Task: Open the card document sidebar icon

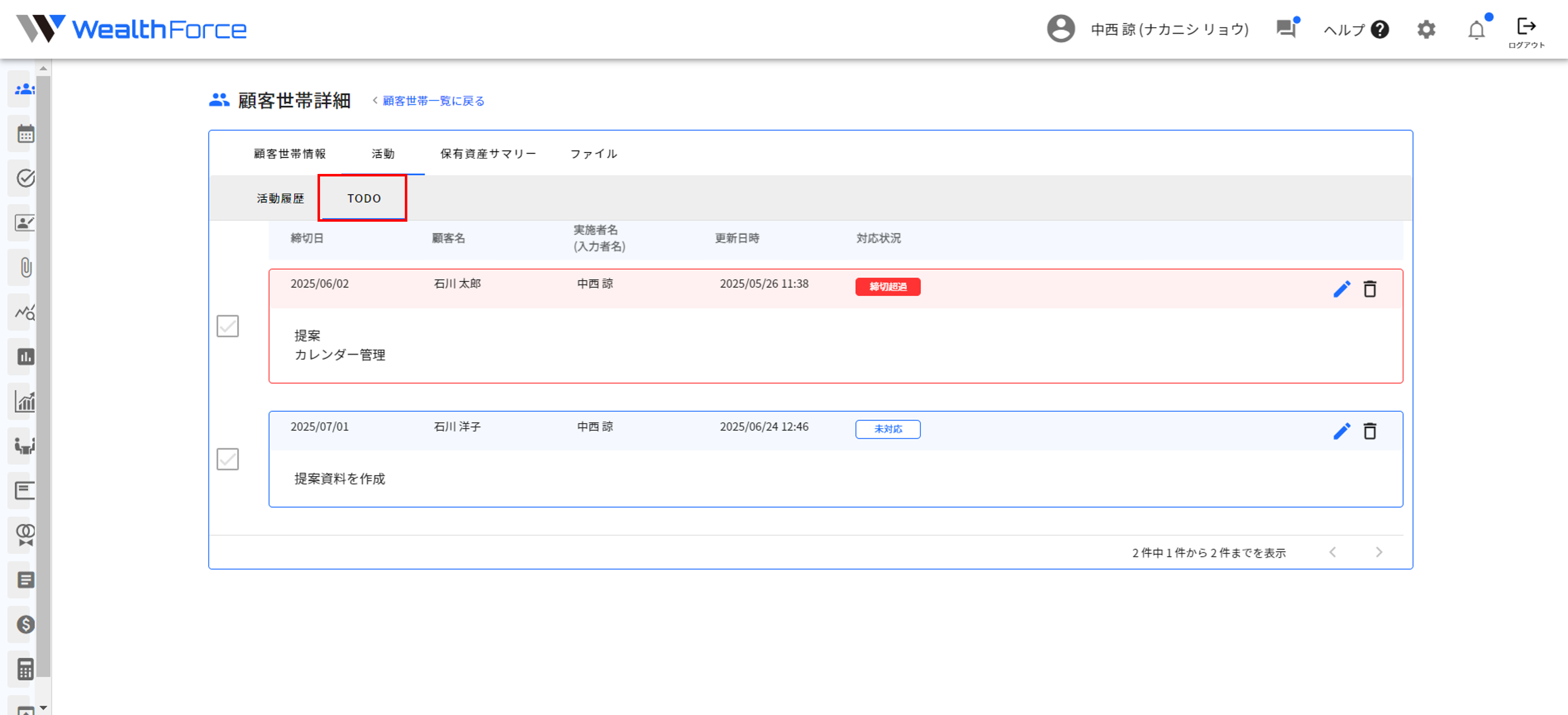Action: pyautogui.click(x=24, y=490)
